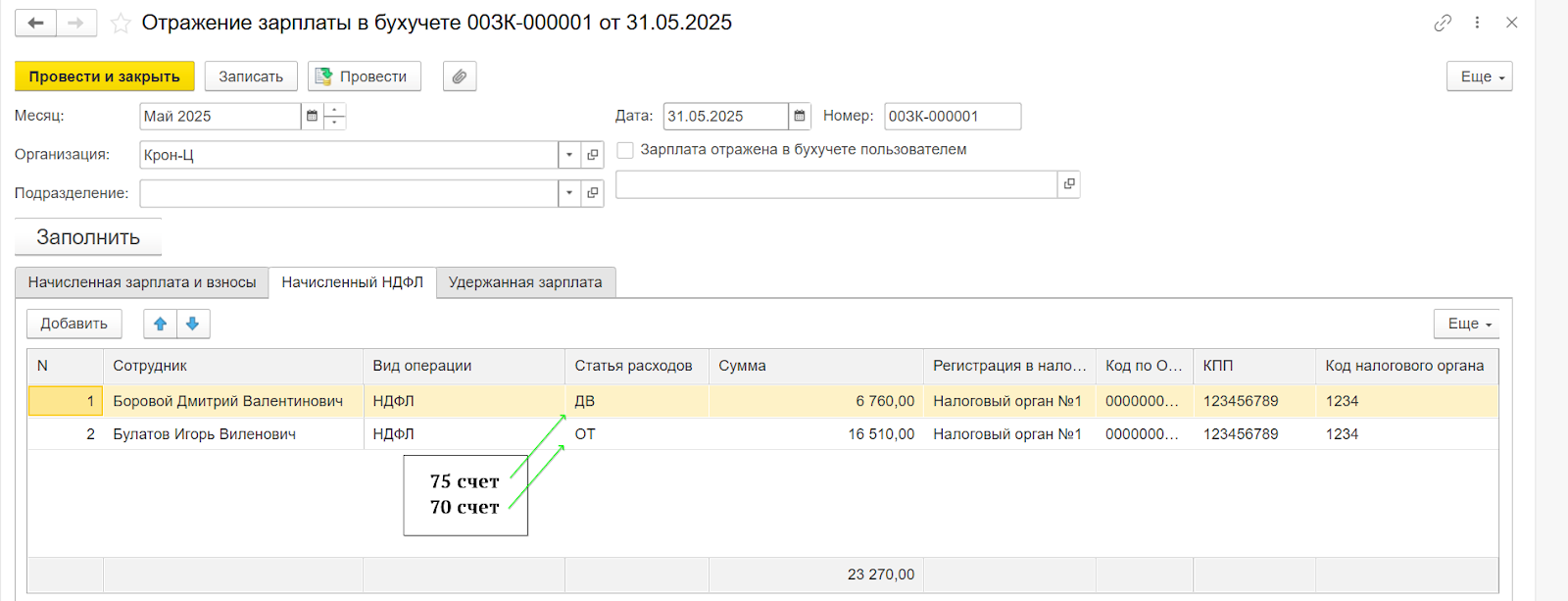This screenshot has width=1568, height=601.
Task: Toggle 'Зарплата отражена в бухучете пользователем' checkbox
Action: (x=625, y=150)
